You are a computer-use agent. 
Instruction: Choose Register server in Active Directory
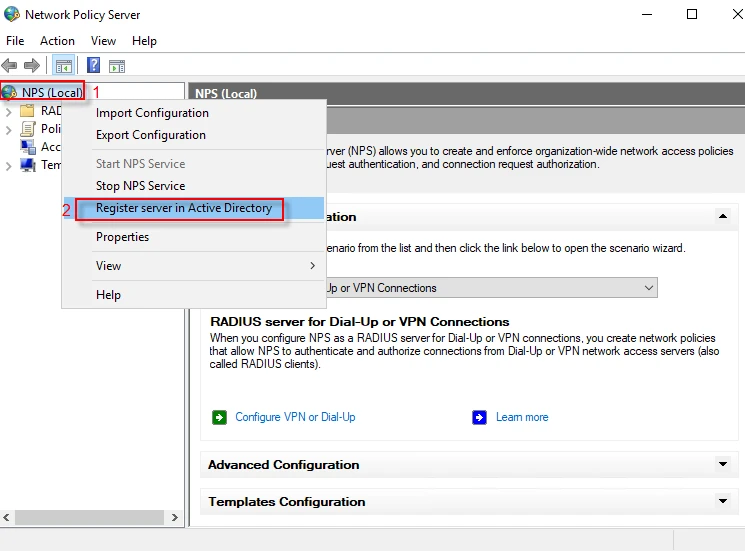coord(183,208)
